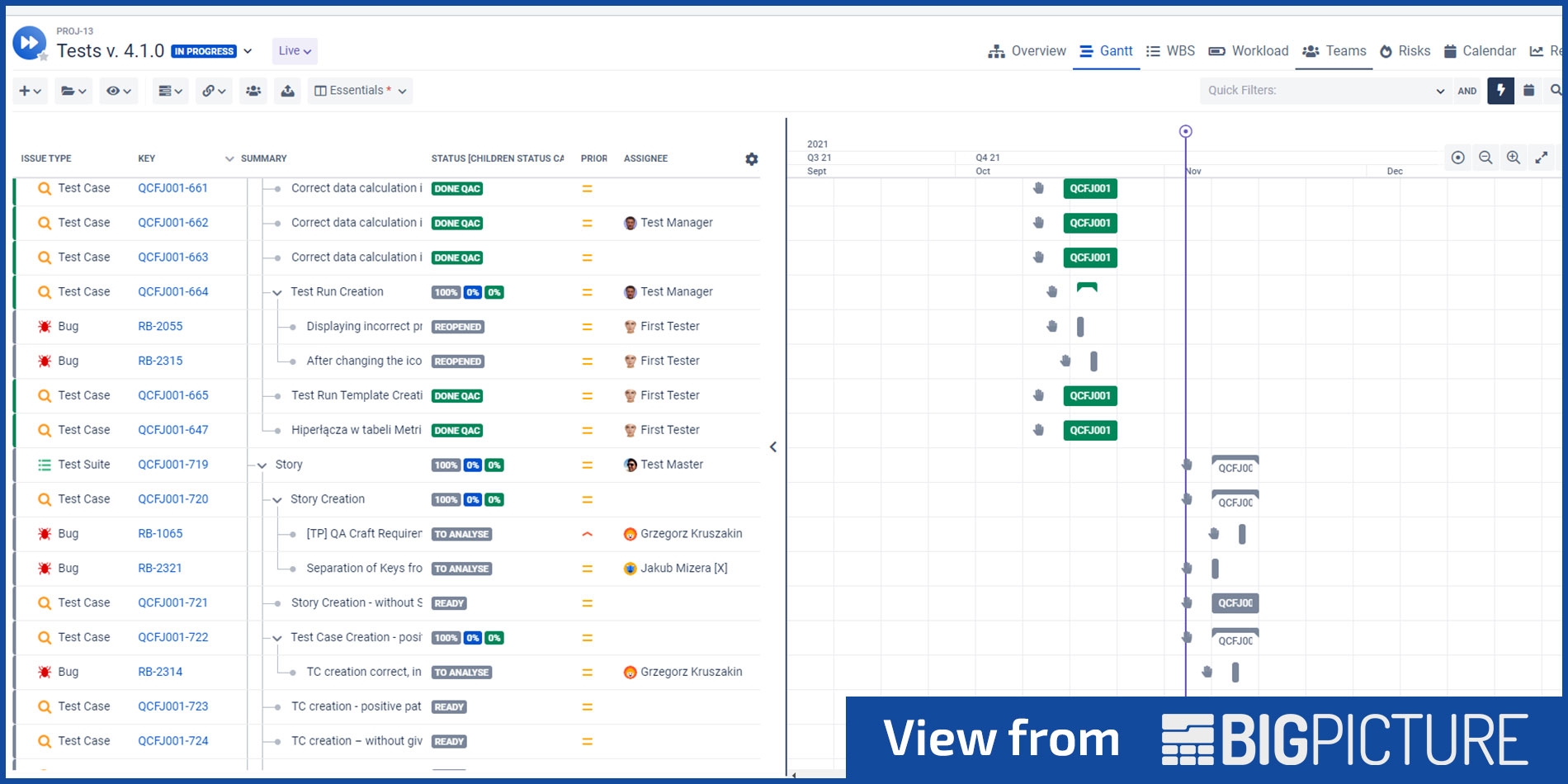Open the Risks tab
The image size is (1568, 784).
pyautogui.click(x=1405, y=50)
